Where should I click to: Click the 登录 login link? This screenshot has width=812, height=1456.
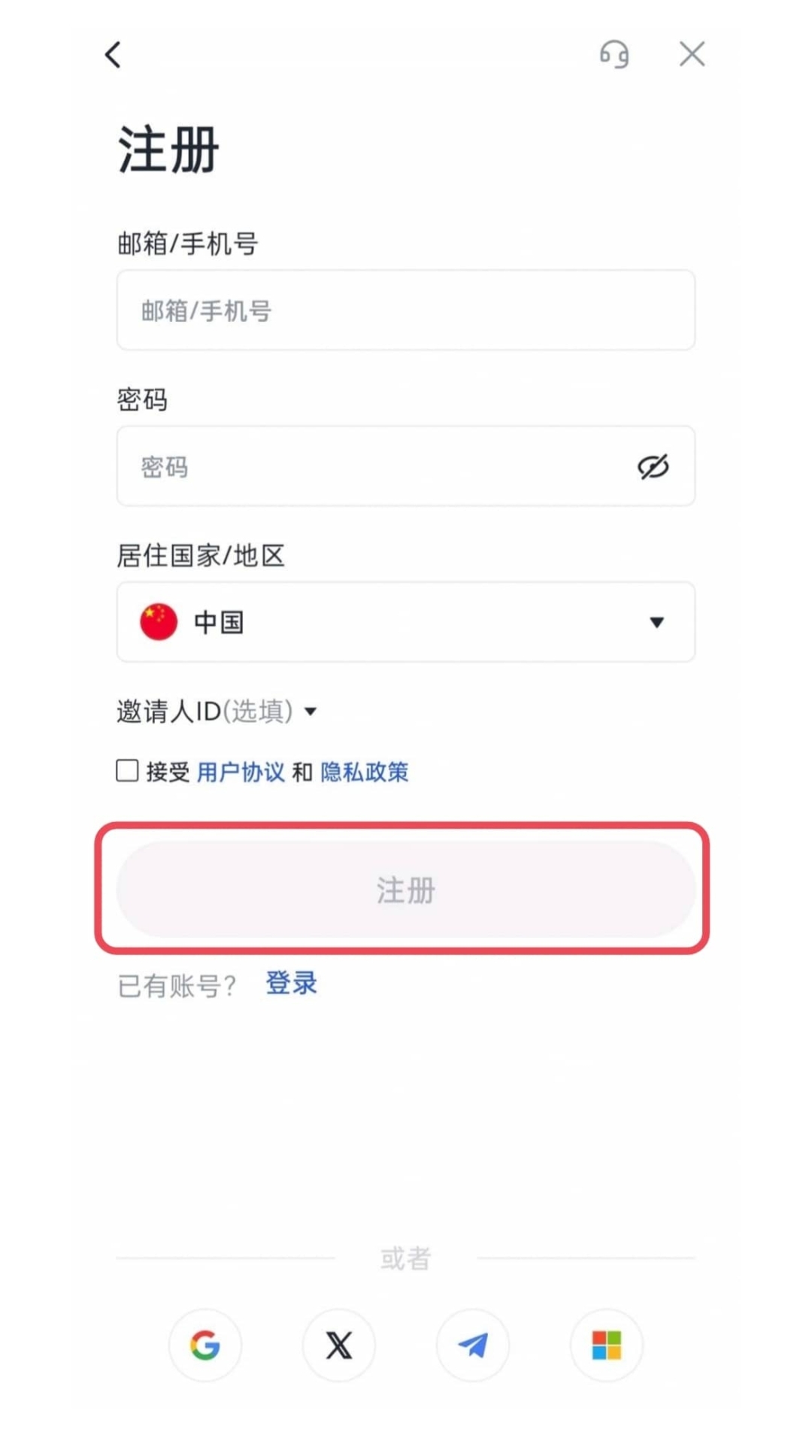(290, 982)
